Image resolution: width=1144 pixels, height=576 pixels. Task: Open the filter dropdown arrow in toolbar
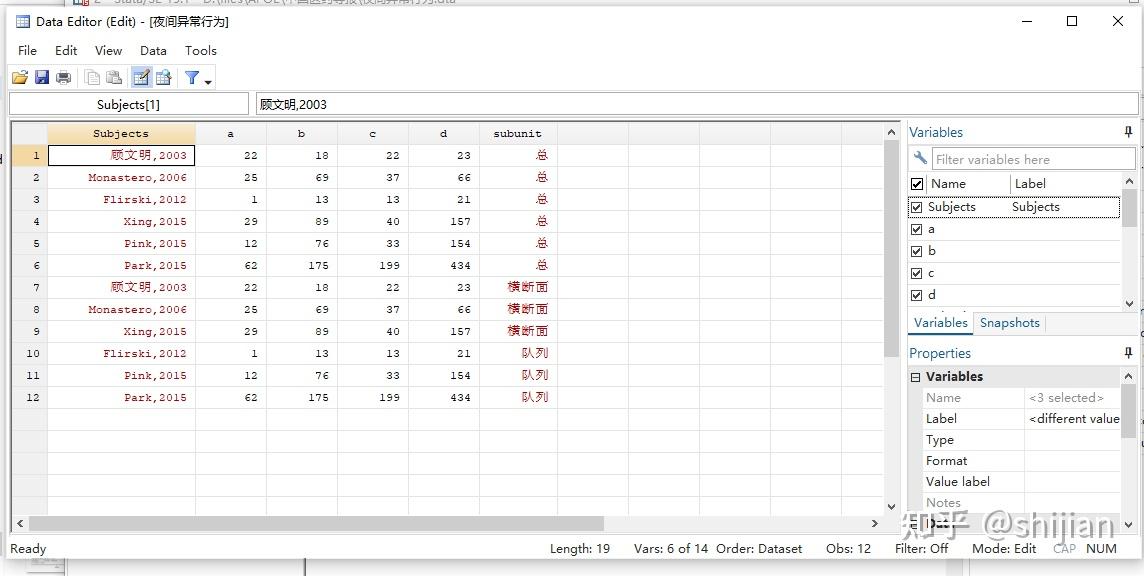point(208,82)
